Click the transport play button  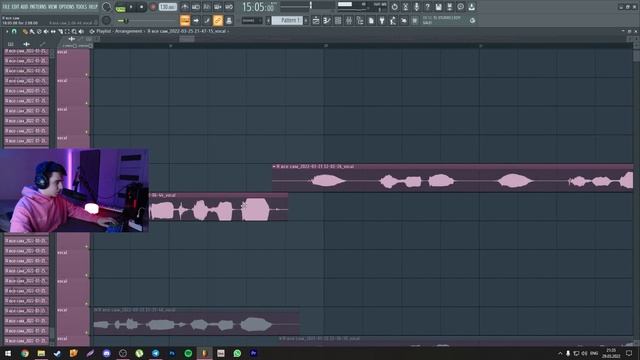click(x=131, y=7)
